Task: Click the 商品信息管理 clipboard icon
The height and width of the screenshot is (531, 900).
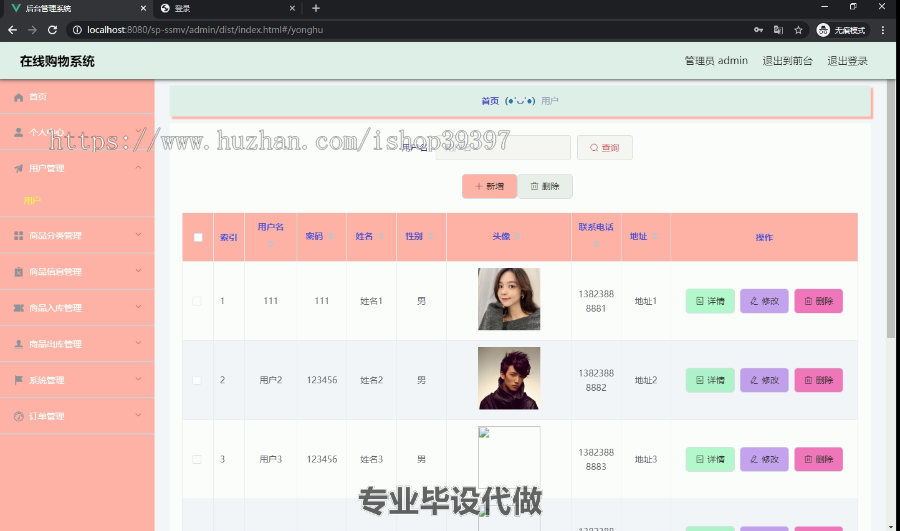Action: click(x=18, y=272)
